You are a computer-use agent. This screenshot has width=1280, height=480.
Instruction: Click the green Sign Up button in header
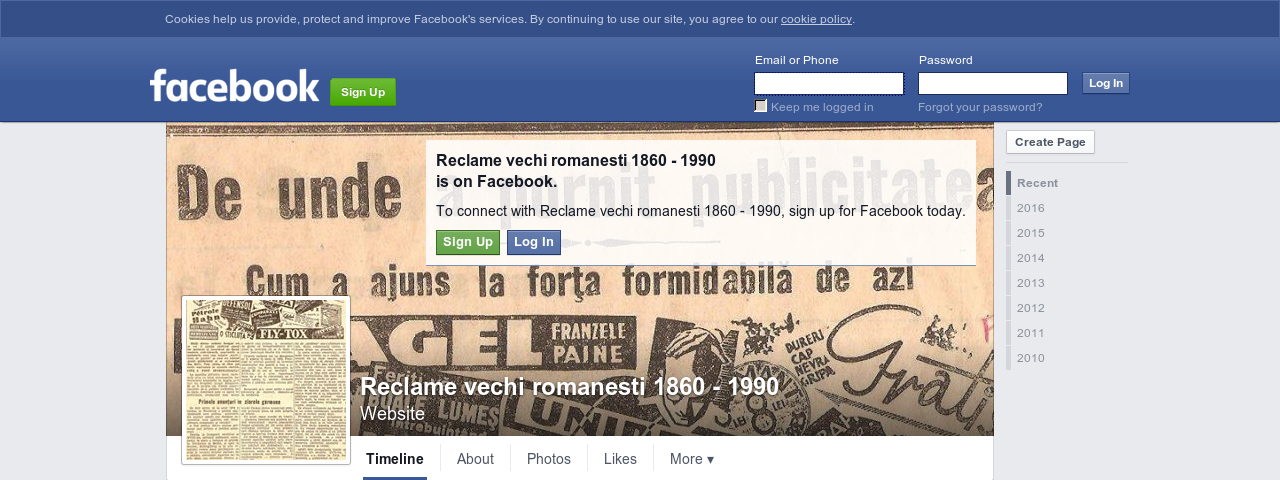coord(363,92)
